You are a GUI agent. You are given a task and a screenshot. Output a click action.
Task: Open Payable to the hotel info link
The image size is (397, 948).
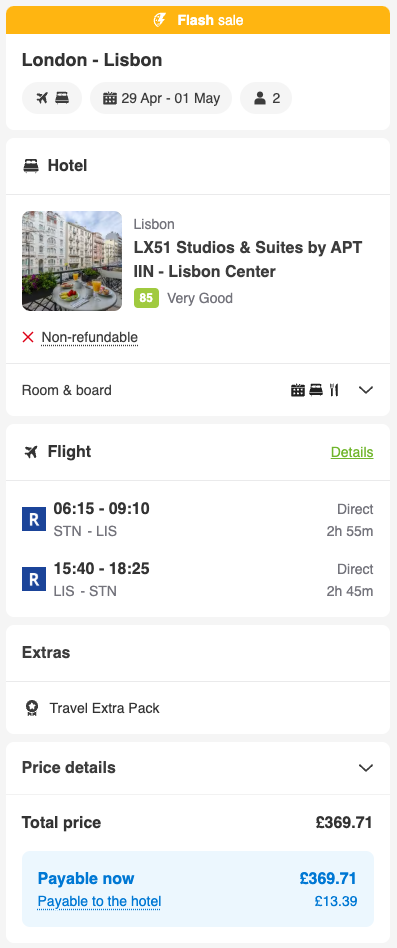point(99,901)
